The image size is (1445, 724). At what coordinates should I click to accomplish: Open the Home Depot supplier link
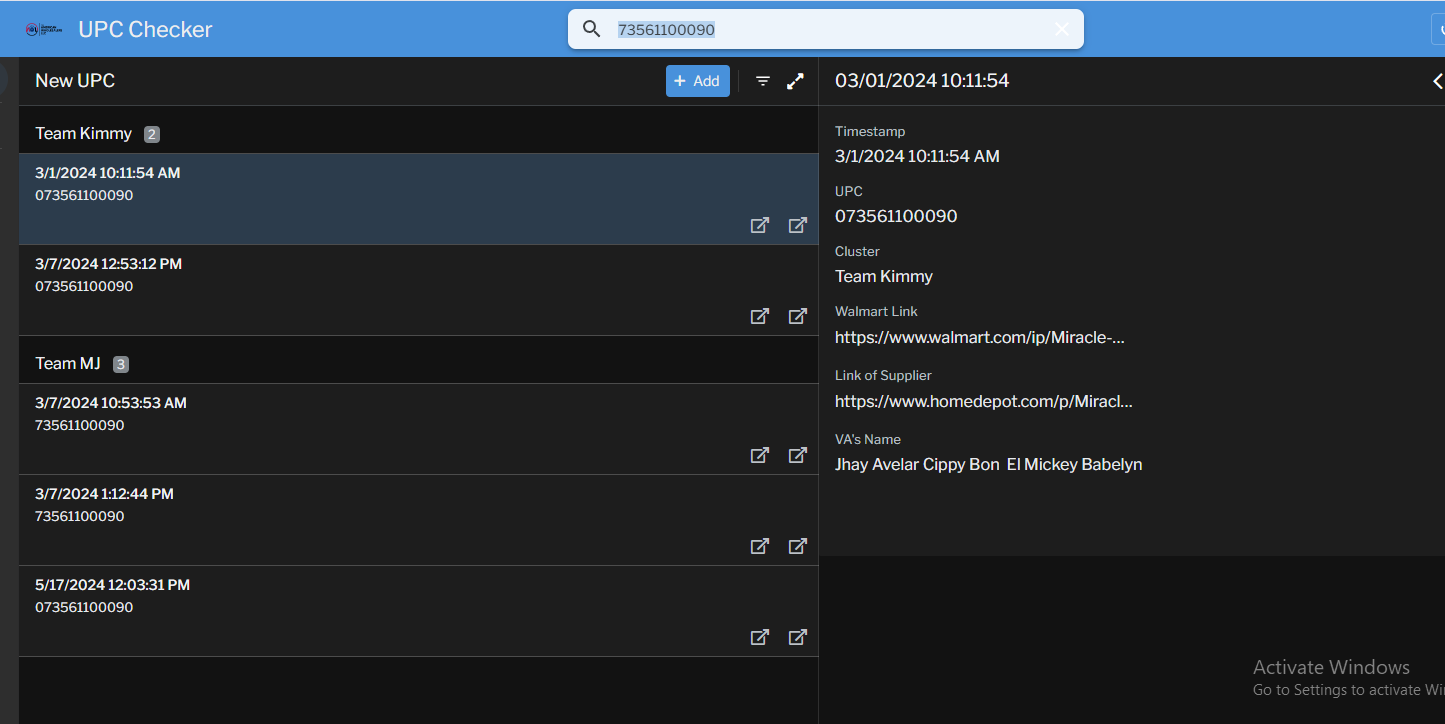pos(984,401)
